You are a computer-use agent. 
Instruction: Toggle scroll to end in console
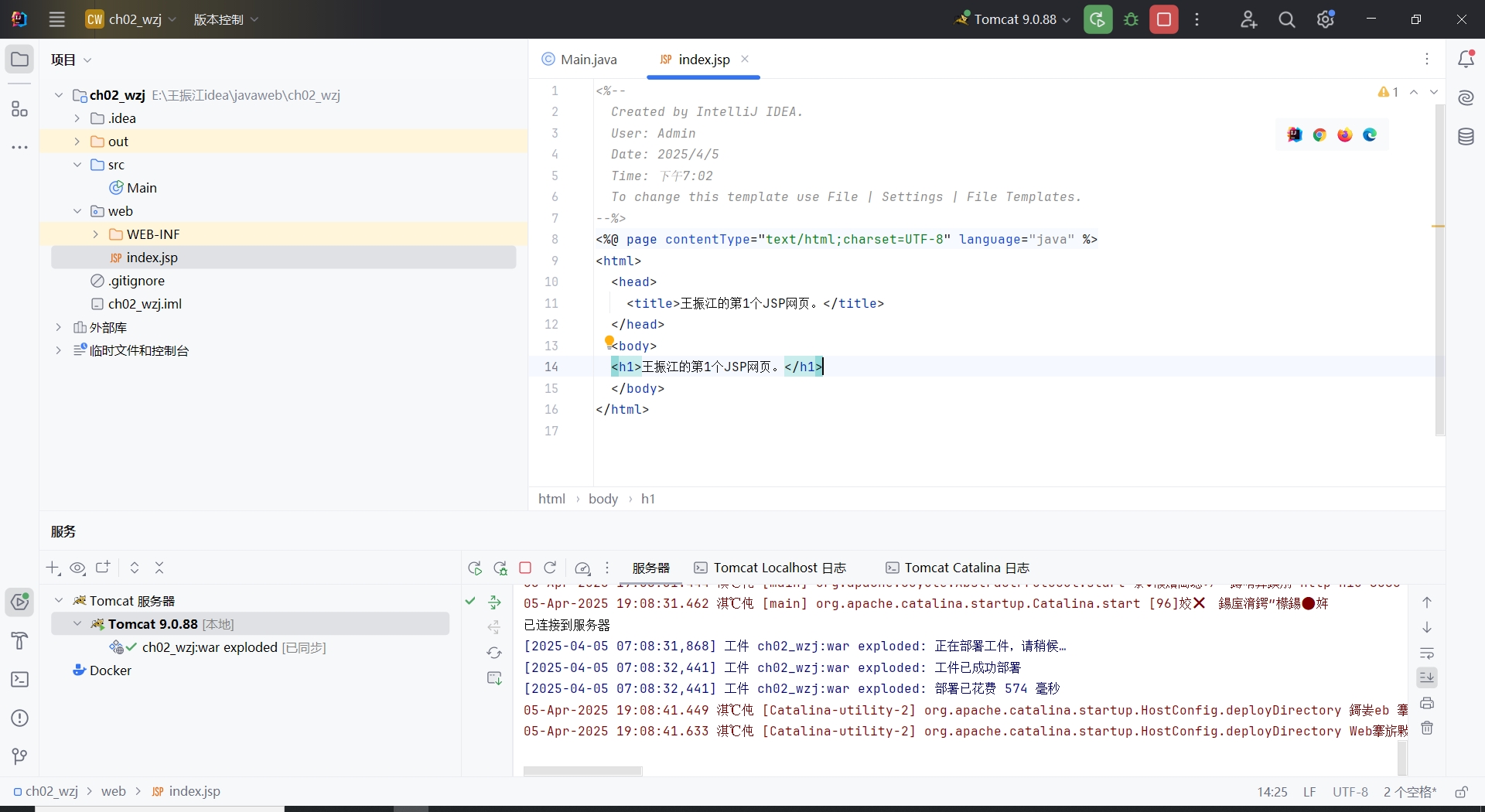click(x=1427, y=677)
